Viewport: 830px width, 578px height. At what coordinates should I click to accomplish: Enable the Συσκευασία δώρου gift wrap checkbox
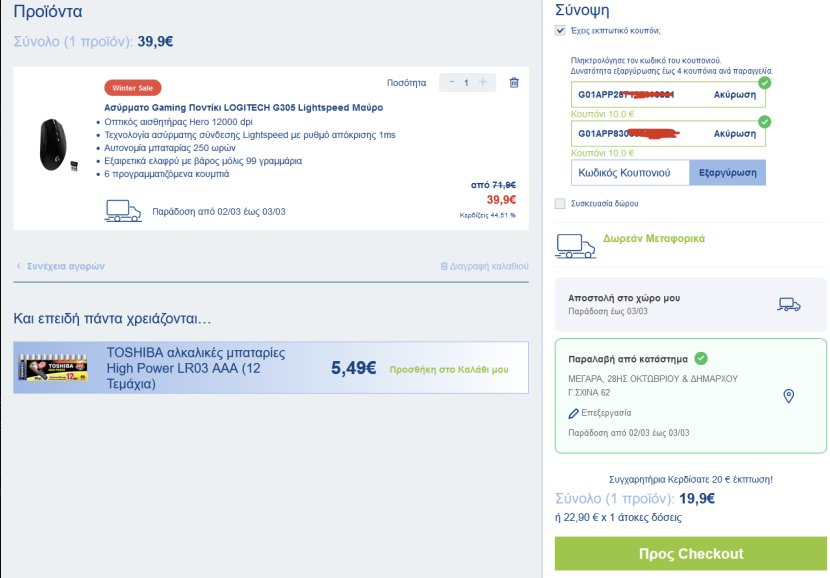[560, 203]
